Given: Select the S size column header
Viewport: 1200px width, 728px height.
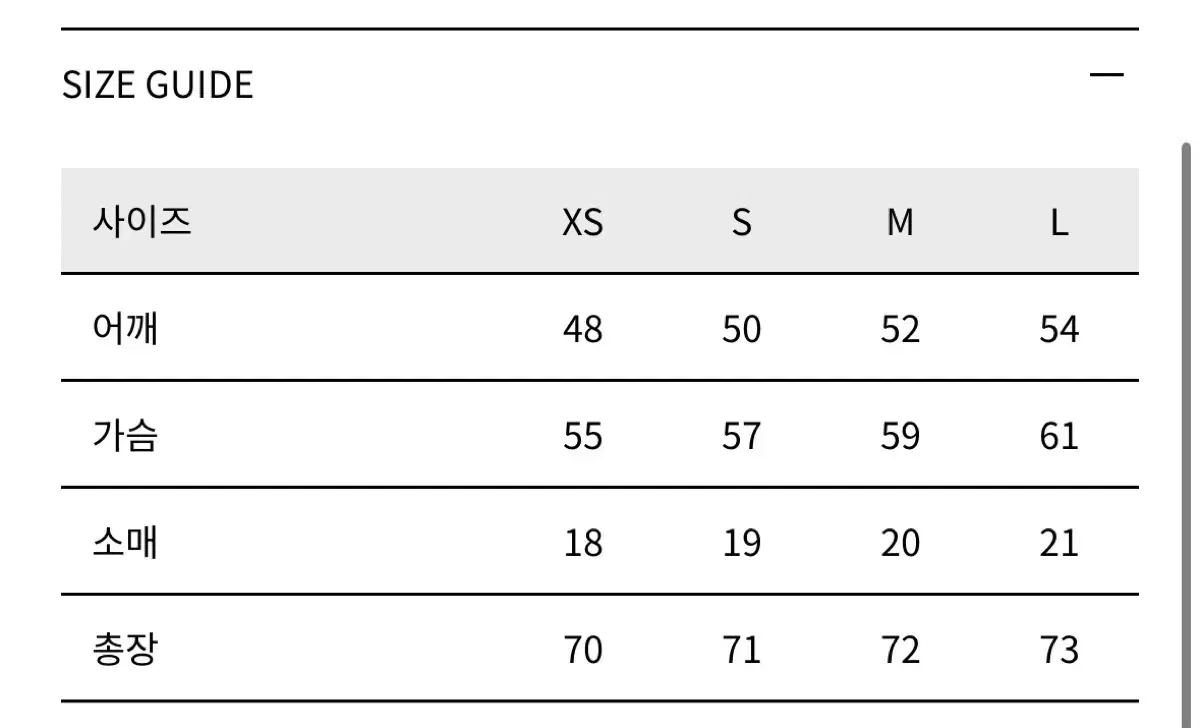Looking at the screenshot, I should point(741,222).
